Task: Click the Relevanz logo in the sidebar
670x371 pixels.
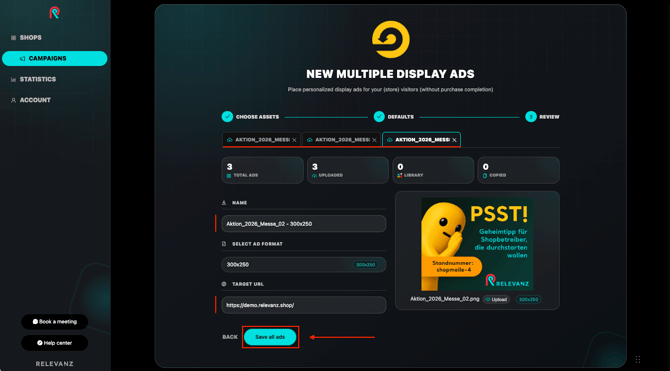Action: click(x=54, y=13)
